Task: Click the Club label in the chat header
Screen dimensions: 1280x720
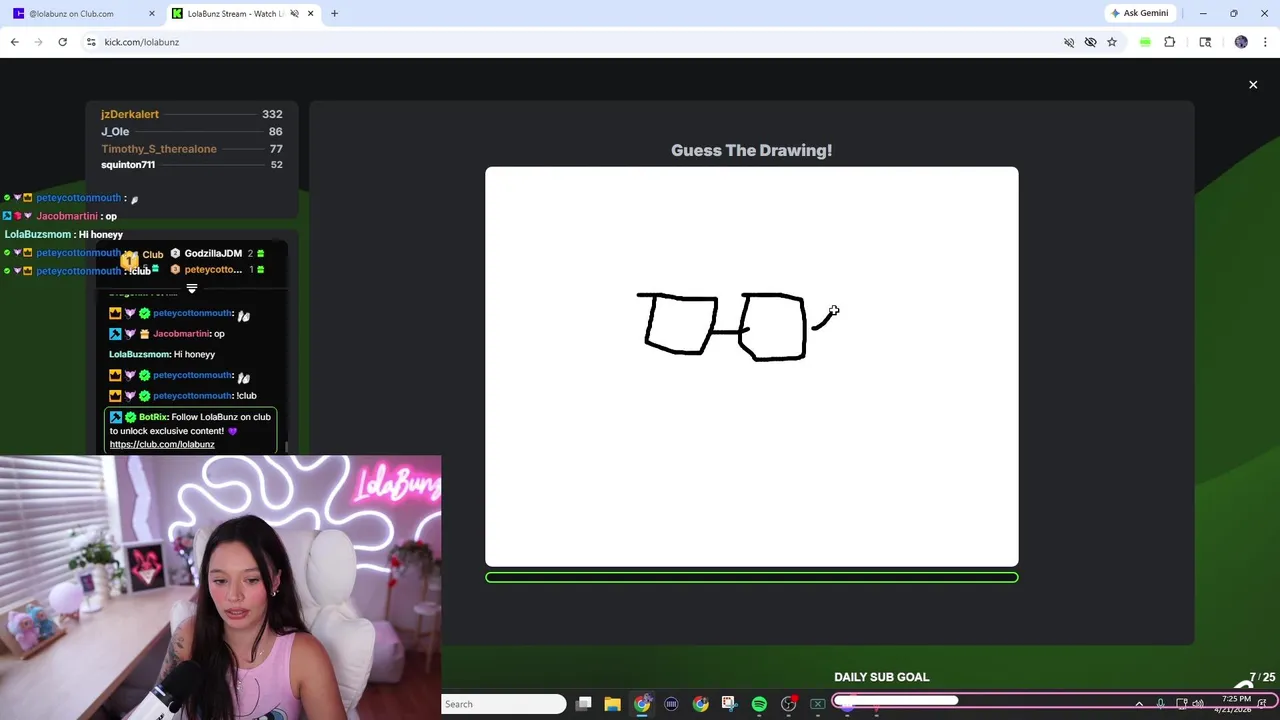Action: pos(152,254)
